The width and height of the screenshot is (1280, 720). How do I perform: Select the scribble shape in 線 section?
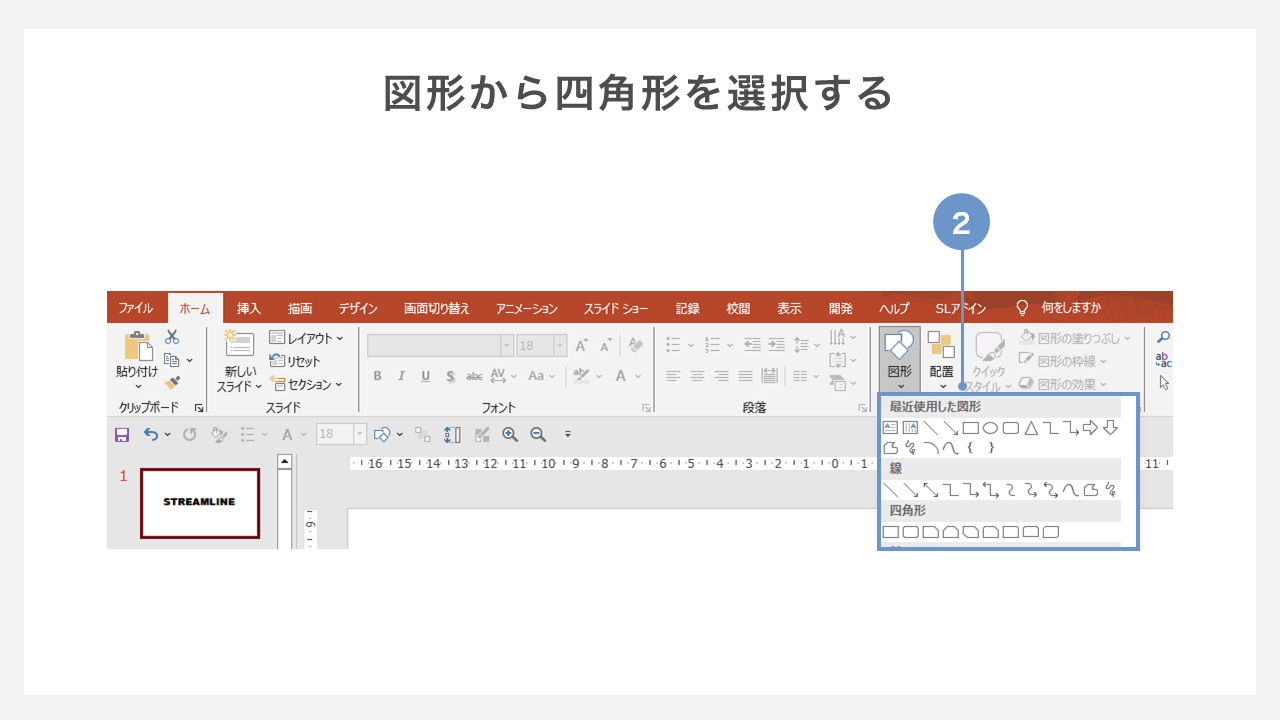pyautogui.click(x=1110, y=489)
